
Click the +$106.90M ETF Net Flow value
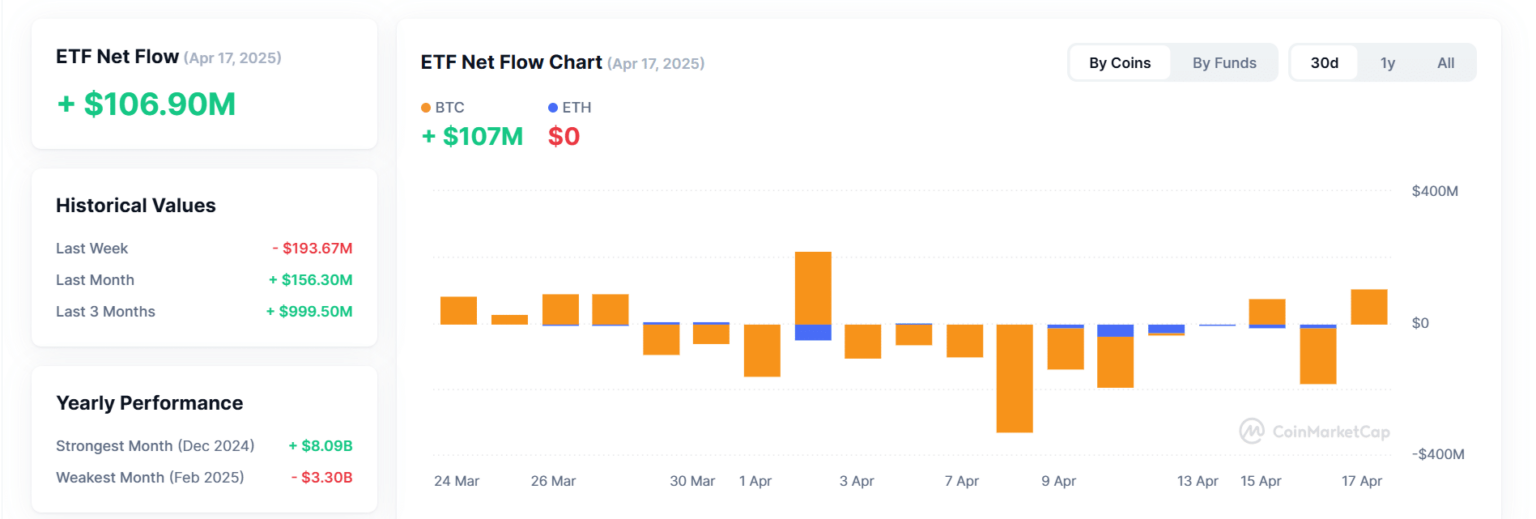pos(146,104)
